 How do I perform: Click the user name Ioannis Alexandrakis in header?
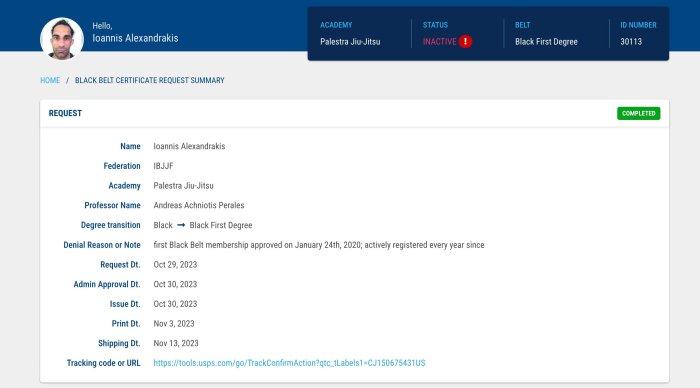pos(135,38)
